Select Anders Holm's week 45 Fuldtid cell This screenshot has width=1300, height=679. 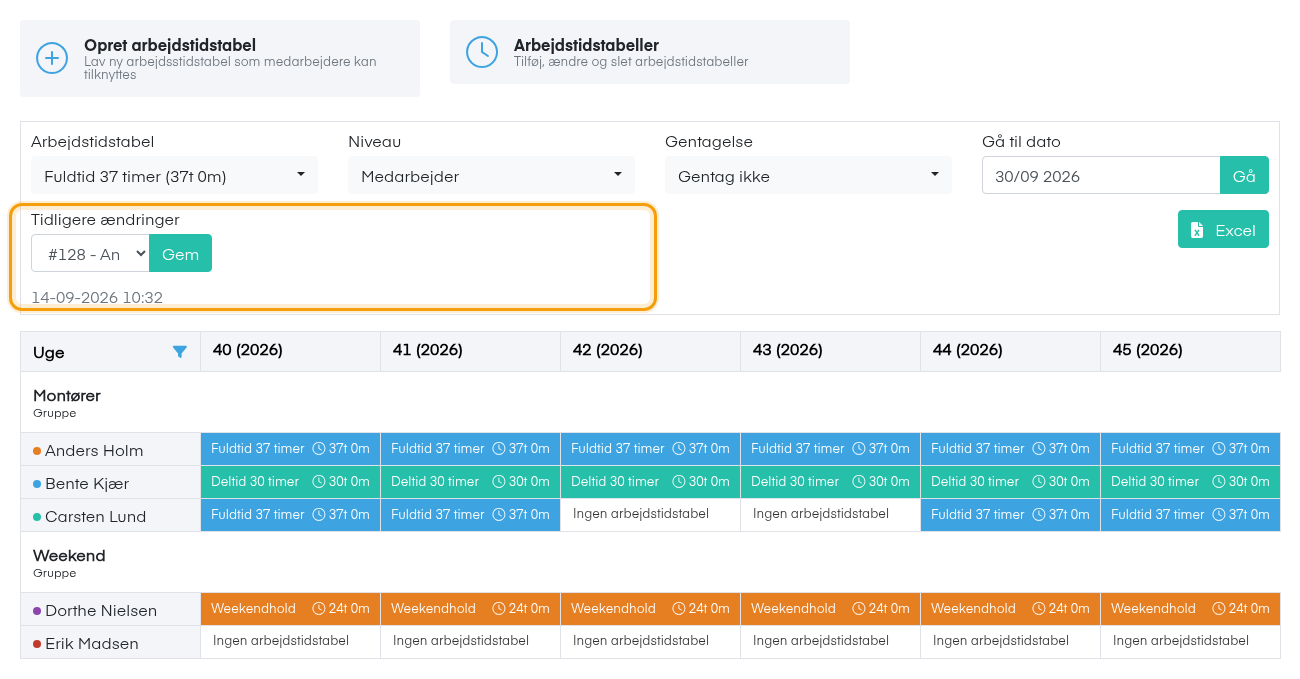coord(1191,449)
